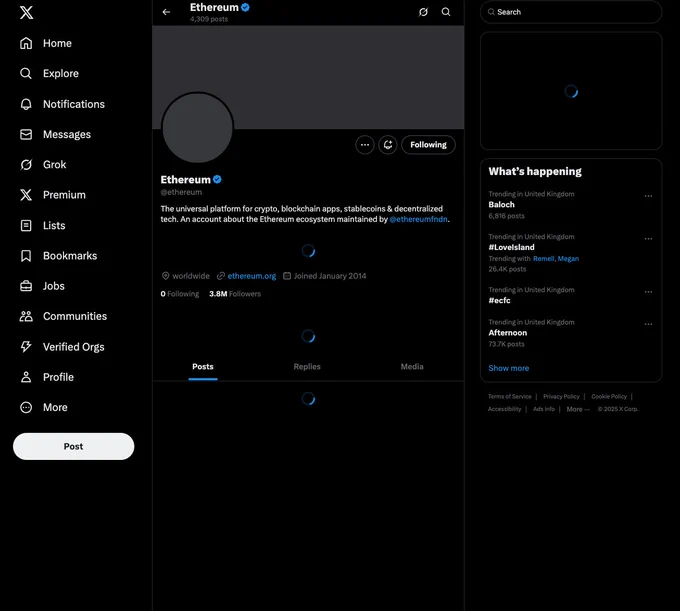
Task: Open Jobs from sidebar
Action: tap(42, 286)
